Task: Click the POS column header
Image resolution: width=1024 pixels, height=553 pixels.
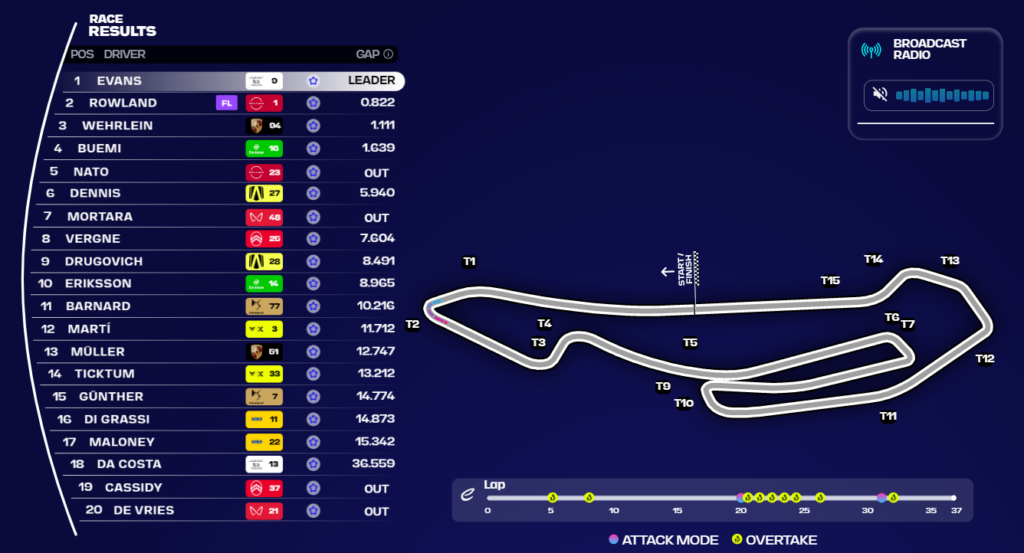Action: [x=82, y=54]
